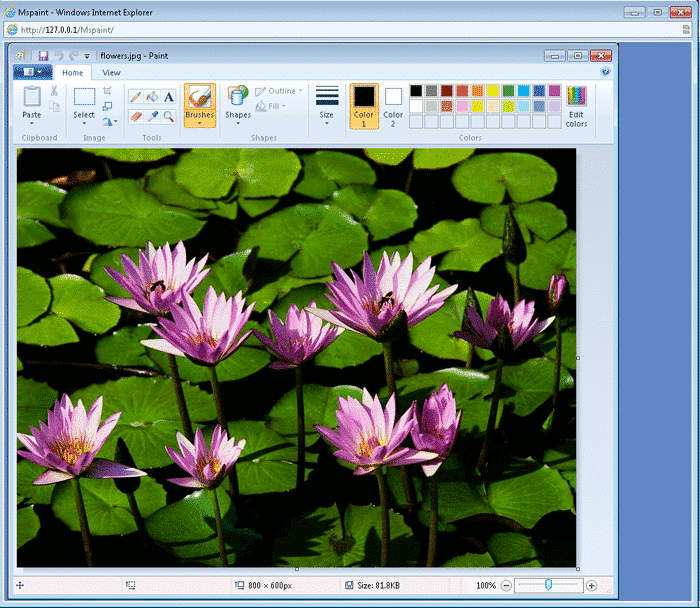Click the Save icon in title bar
This screenshot has height=608, width=700.
click(43, 56)
